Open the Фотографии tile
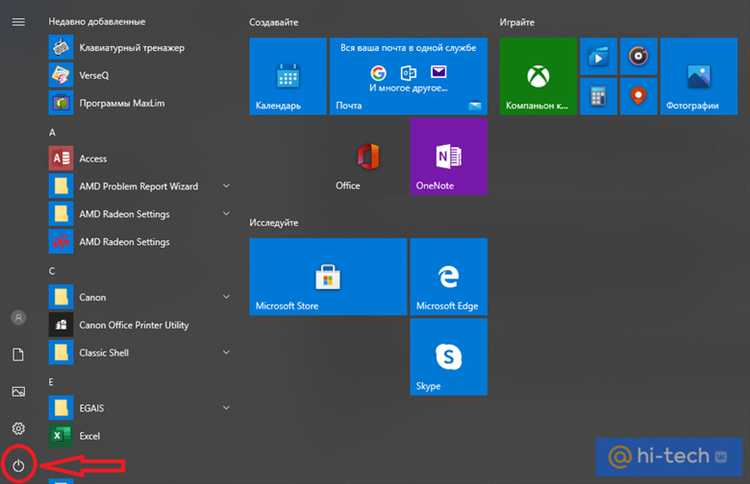 [x=699, y=76]
